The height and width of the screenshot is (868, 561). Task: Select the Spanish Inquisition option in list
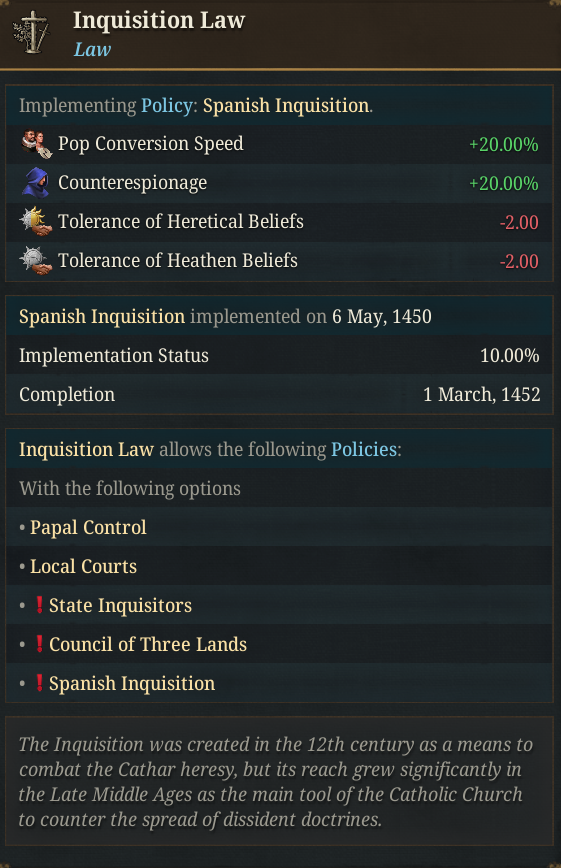click(132, 683)
